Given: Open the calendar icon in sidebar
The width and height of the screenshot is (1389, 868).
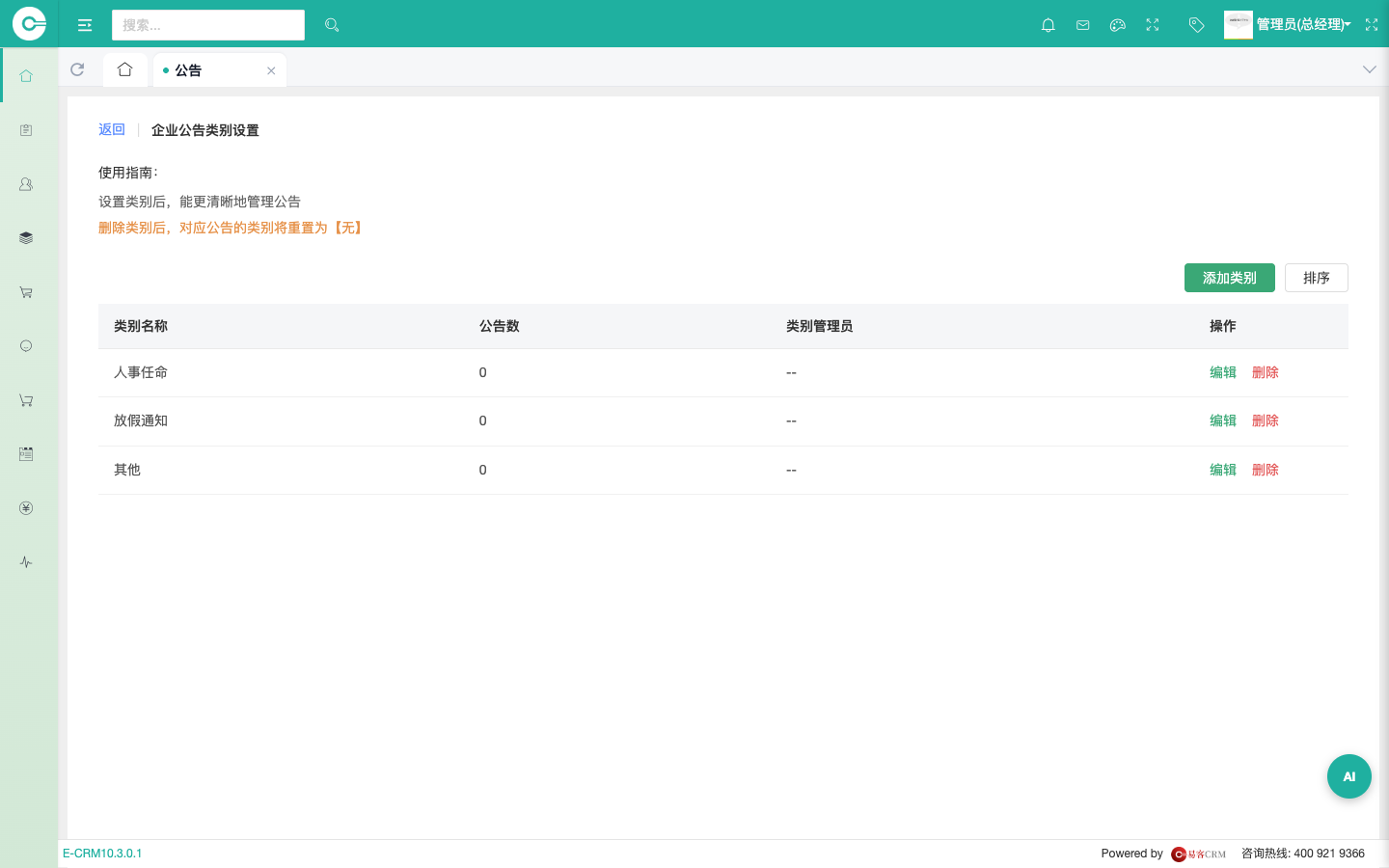Looking at the screenshot, I should click(x=26, y=453).
